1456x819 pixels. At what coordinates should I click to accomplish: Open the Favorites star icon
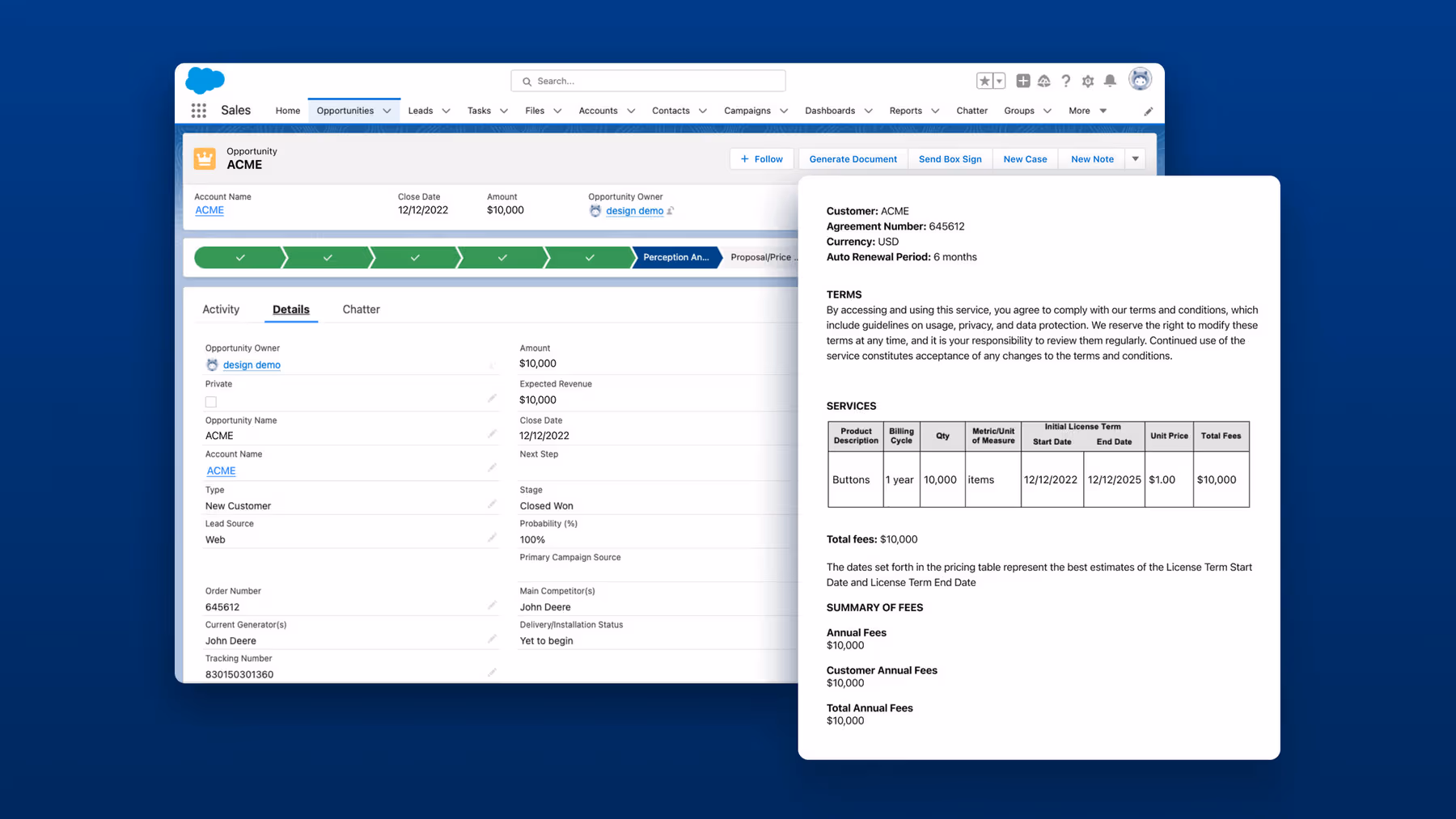tap(984, 81)
